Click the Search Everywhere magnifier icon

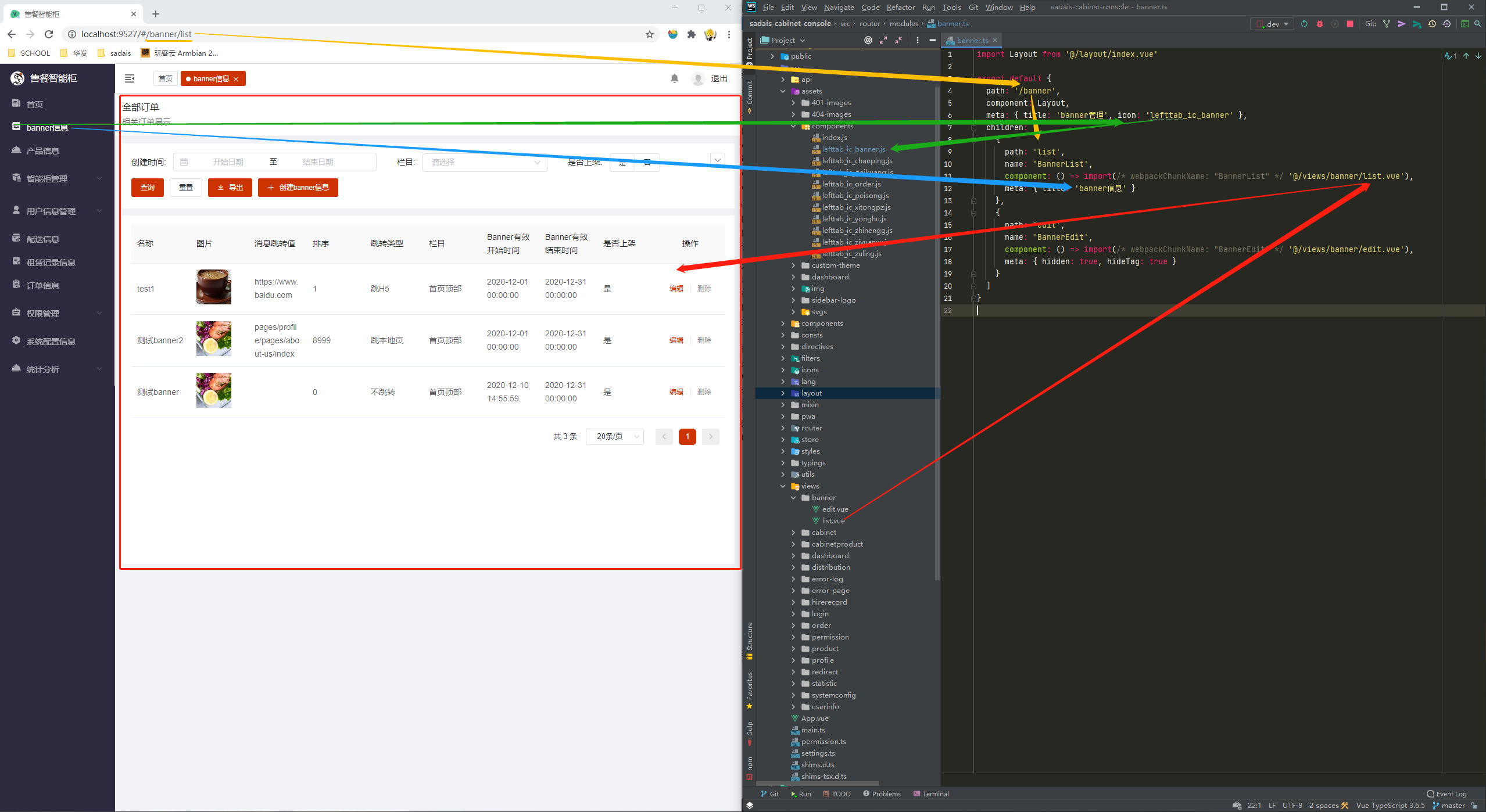pyautogui.click(x=1477, y=24)
